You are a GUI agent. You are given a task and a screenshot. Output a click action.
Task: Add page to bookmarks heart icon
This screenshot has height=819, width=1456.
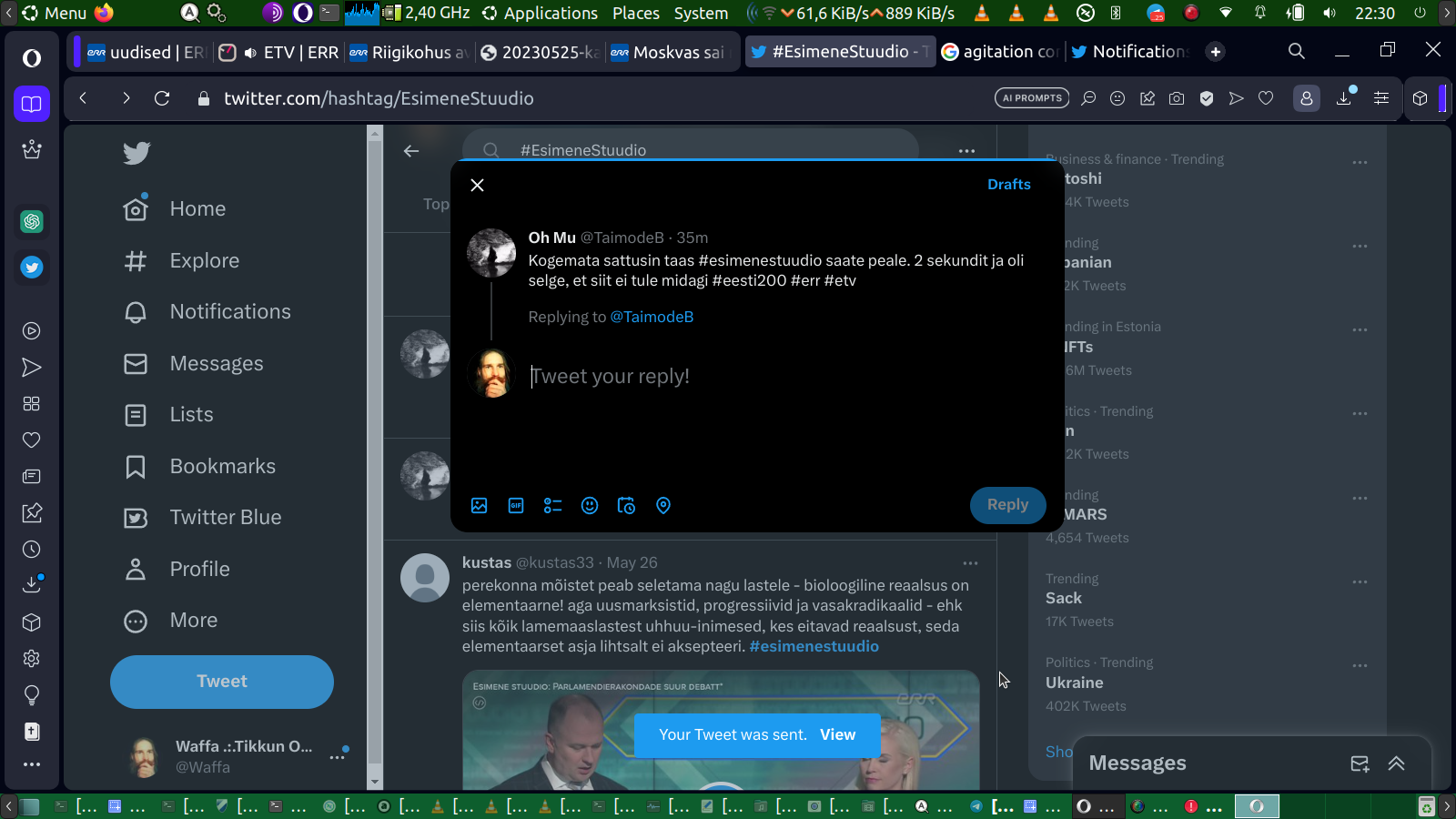[x=1266, y=98]
